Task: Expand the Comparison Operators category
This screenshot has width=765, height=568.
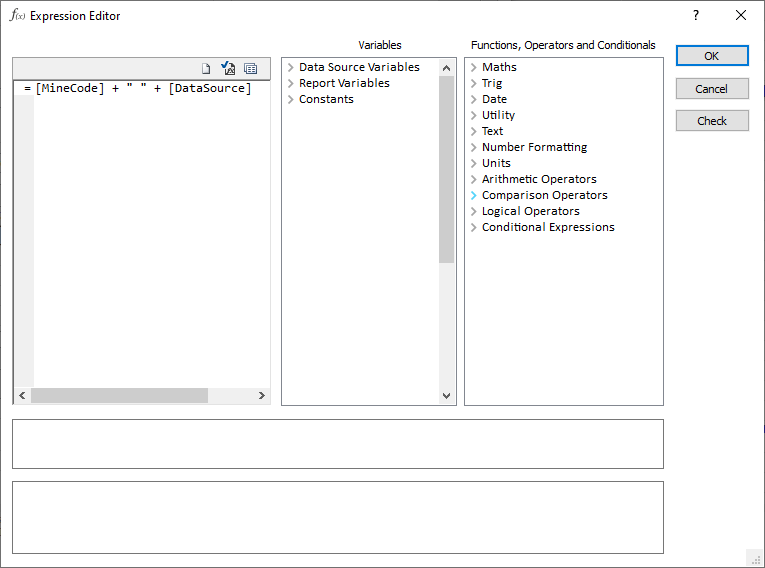Action: [x=474, y=196]
